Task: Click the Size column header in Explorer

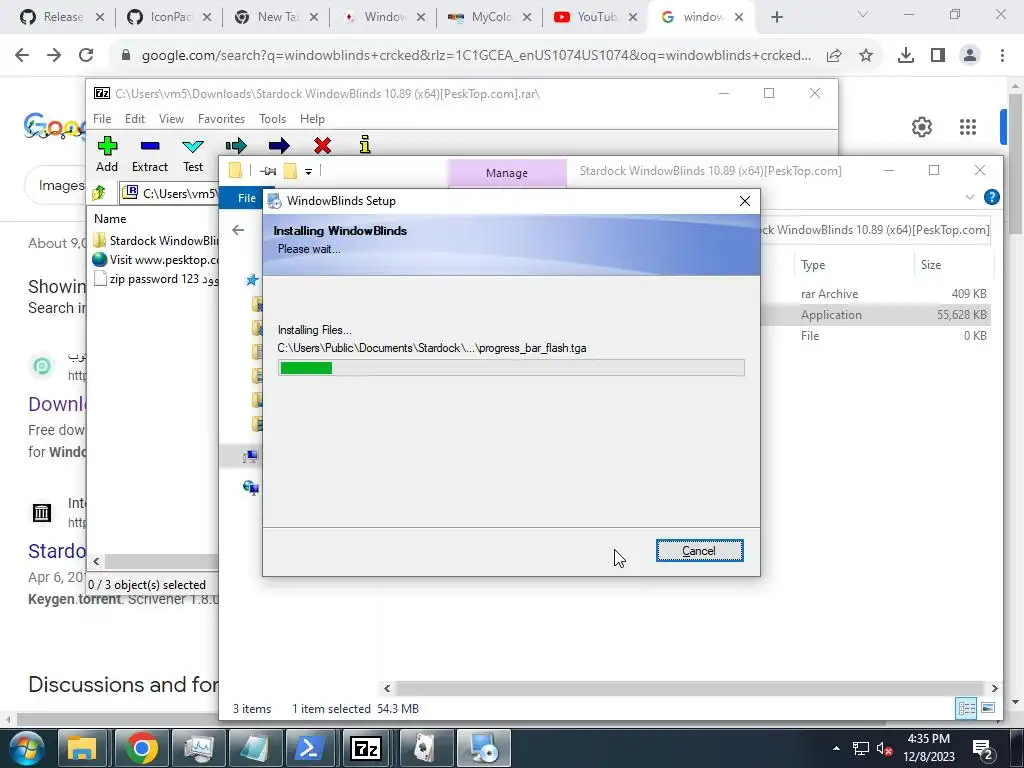Action: point(931,264)
